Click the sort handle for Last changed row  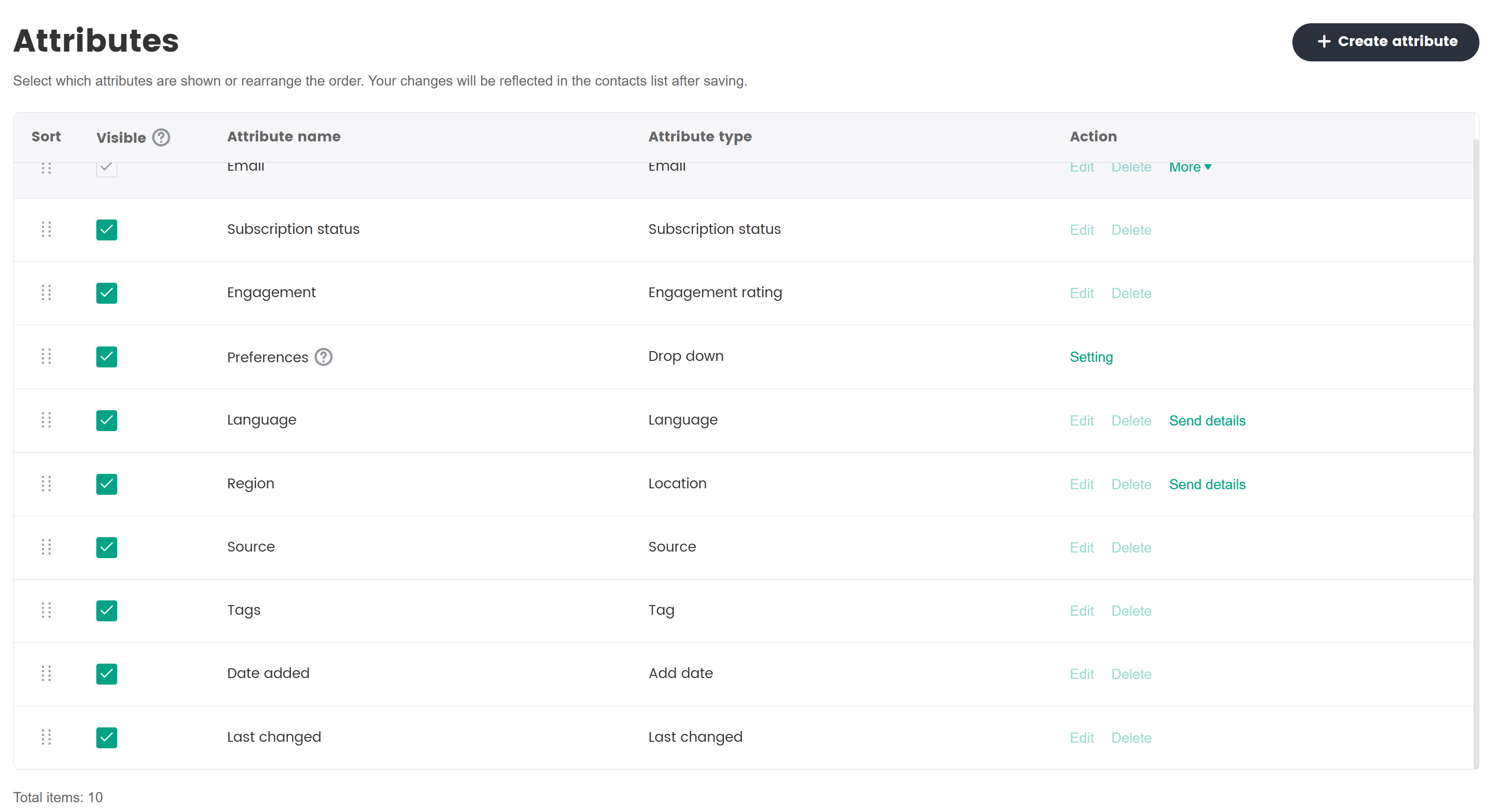(47, 737)
